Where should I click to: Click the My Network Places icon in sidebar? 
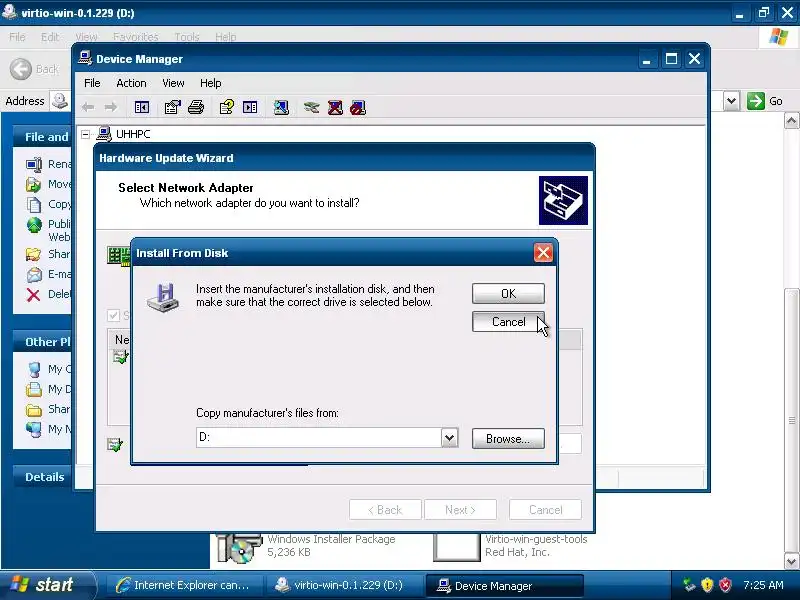(x=34, y=430)
